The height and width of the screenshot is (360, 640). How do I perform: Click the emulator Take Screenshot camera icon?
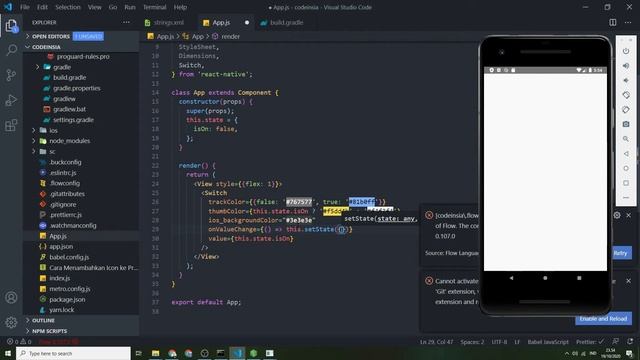(x=626, y=124)
